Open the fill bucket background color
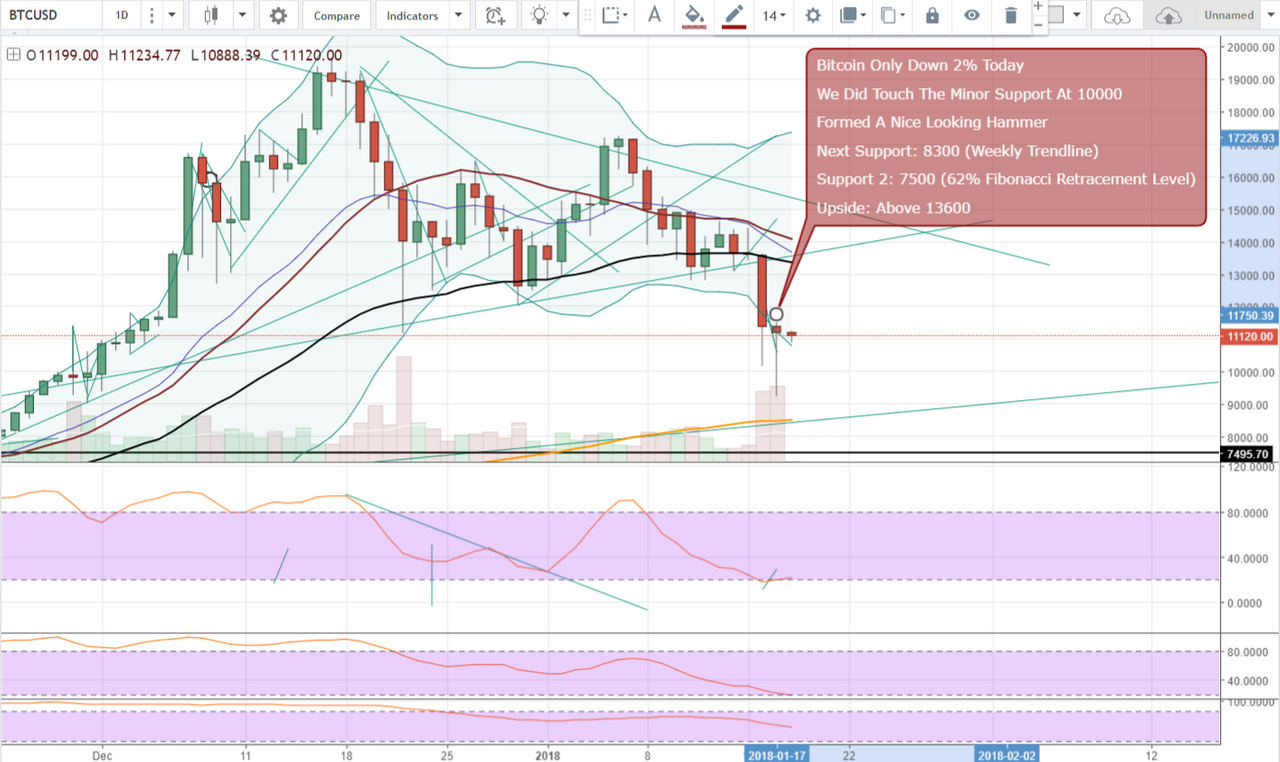1280x762 pixels. tap(693, 15)
